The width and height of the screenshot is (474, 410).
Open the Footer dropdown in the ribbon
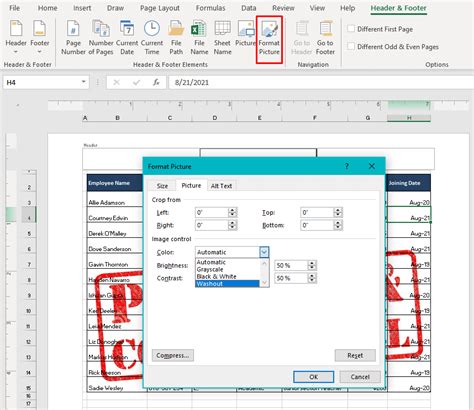(x=40, y=37)
